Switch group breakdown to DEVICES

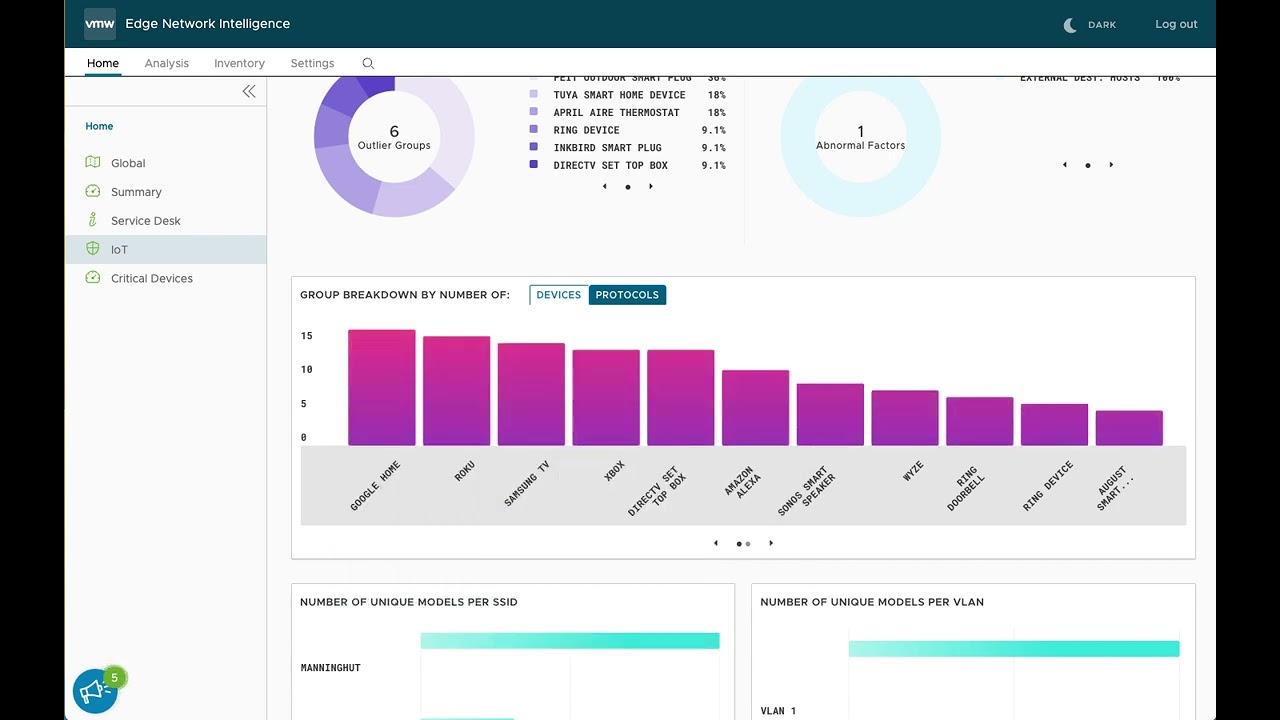(558, 295)
